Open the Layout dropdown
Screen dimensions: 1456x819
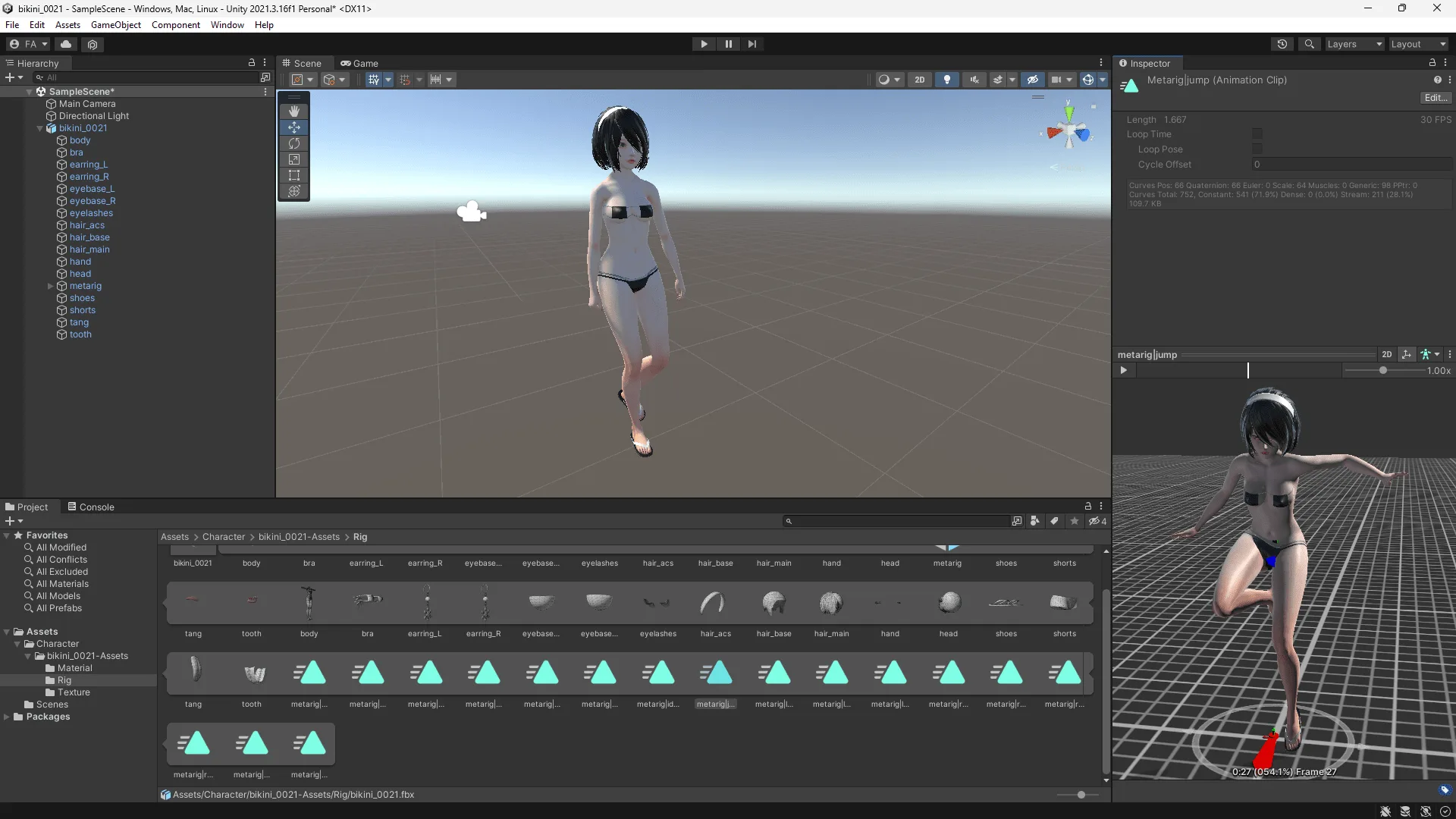click(1417, 43)
